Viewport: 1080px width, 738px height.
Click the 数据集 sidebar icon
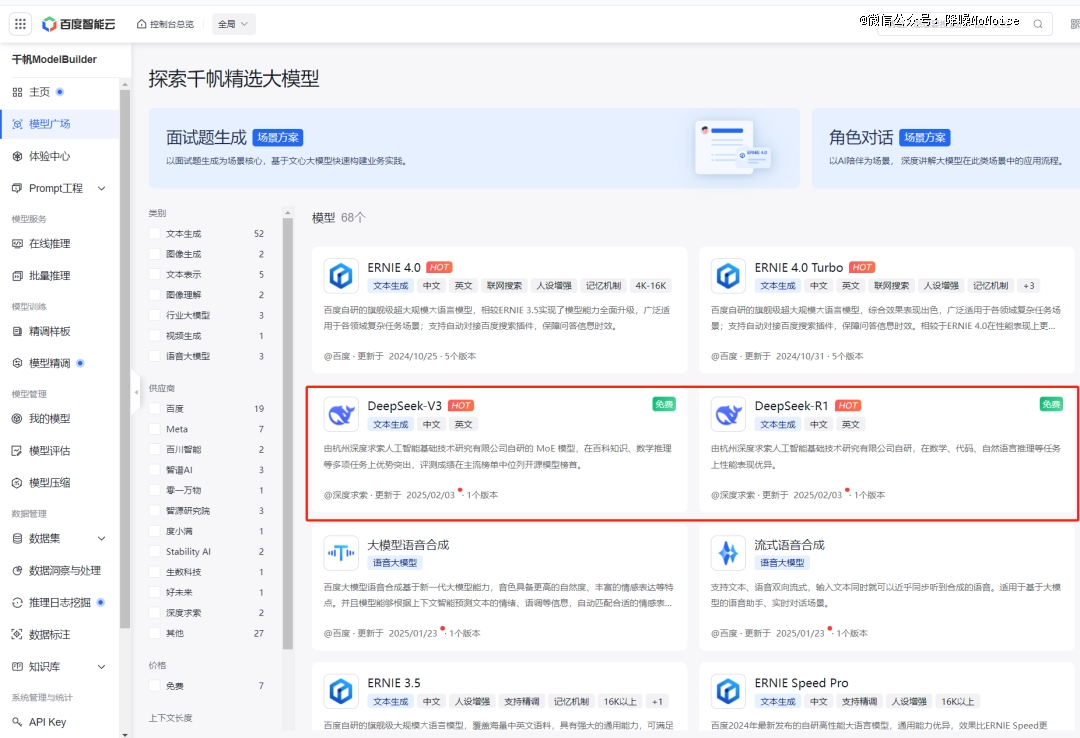[x=17, y=538]
